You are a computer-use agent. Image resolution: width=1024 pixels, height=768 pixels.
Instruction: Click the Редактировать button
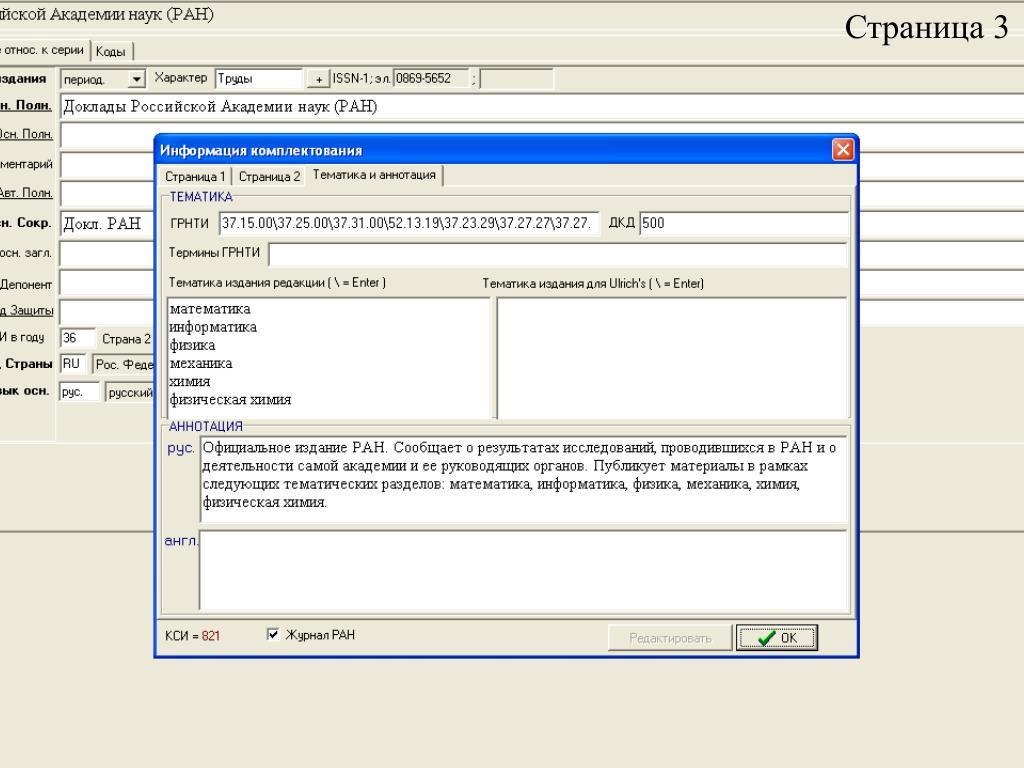point(670,638)
